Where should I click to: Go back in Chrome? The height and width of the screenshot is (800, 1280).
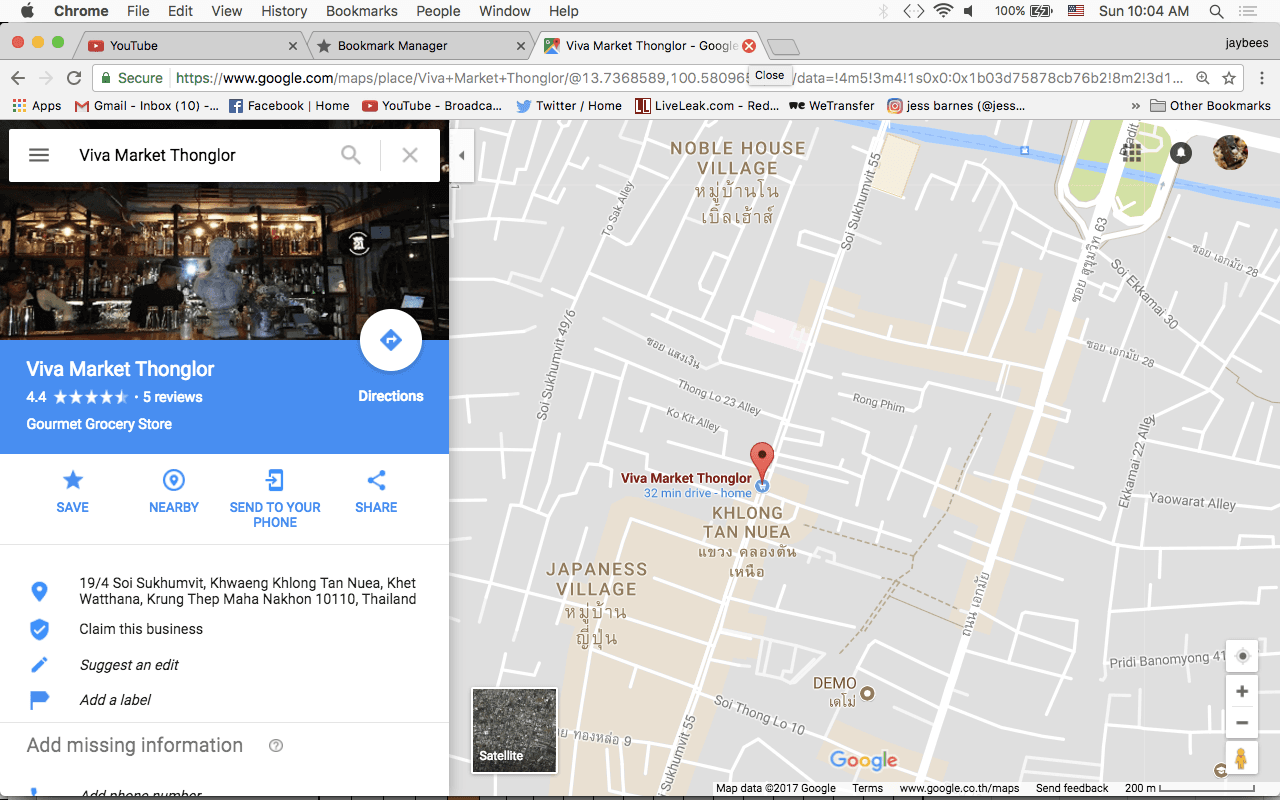[x=17, y=78]
